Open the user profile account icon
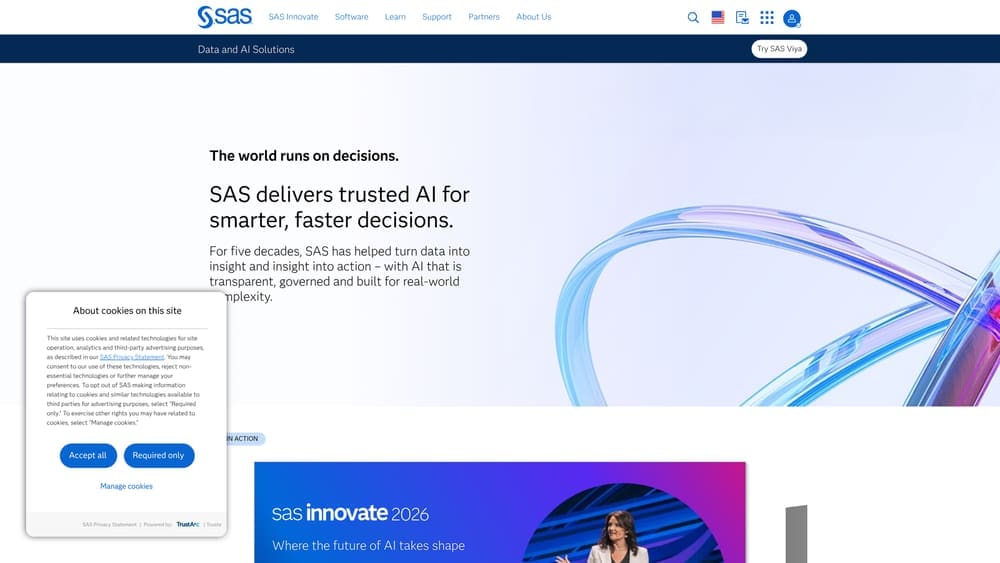 [x=791, y=18]
